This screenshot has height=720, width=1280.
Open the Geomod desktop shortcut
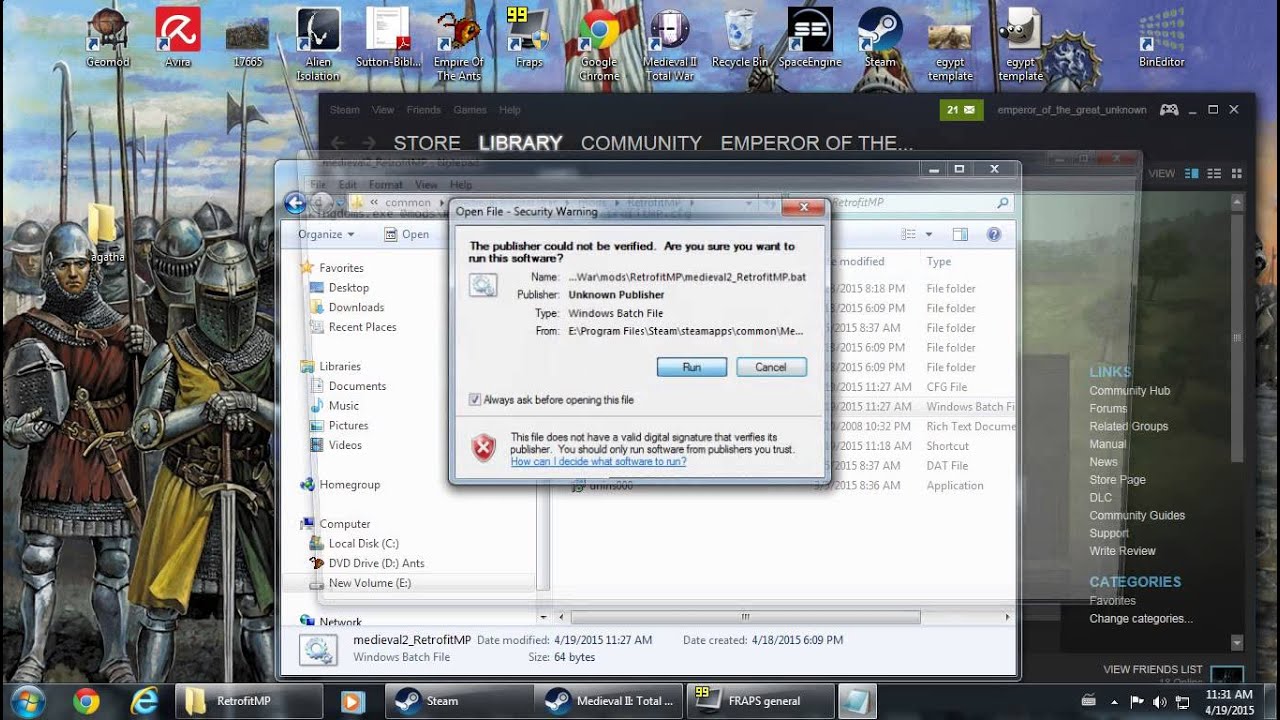tap(108, 38)
